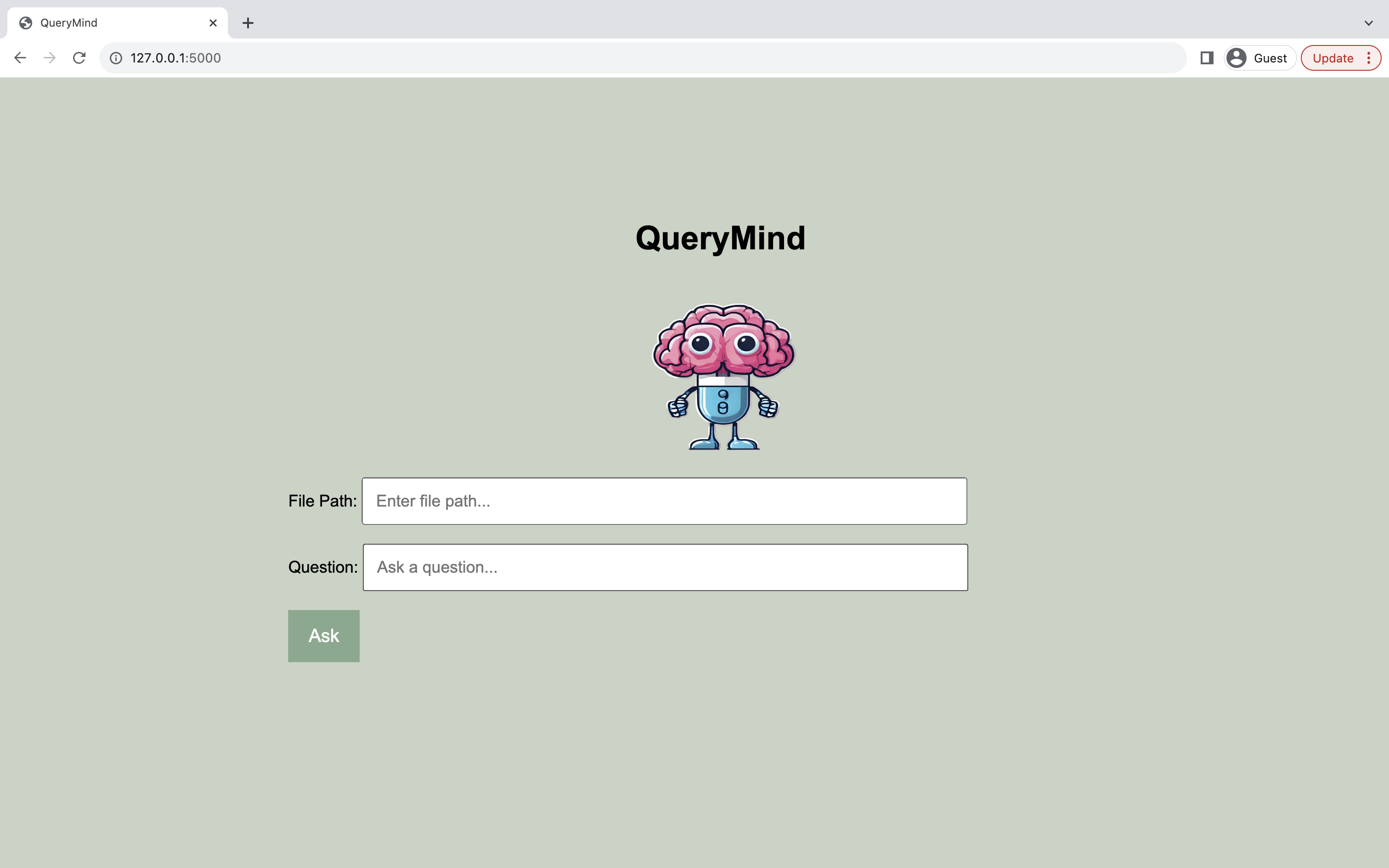Click the QueryMind page heading
1389x868 pixels.
click(720, 238)
